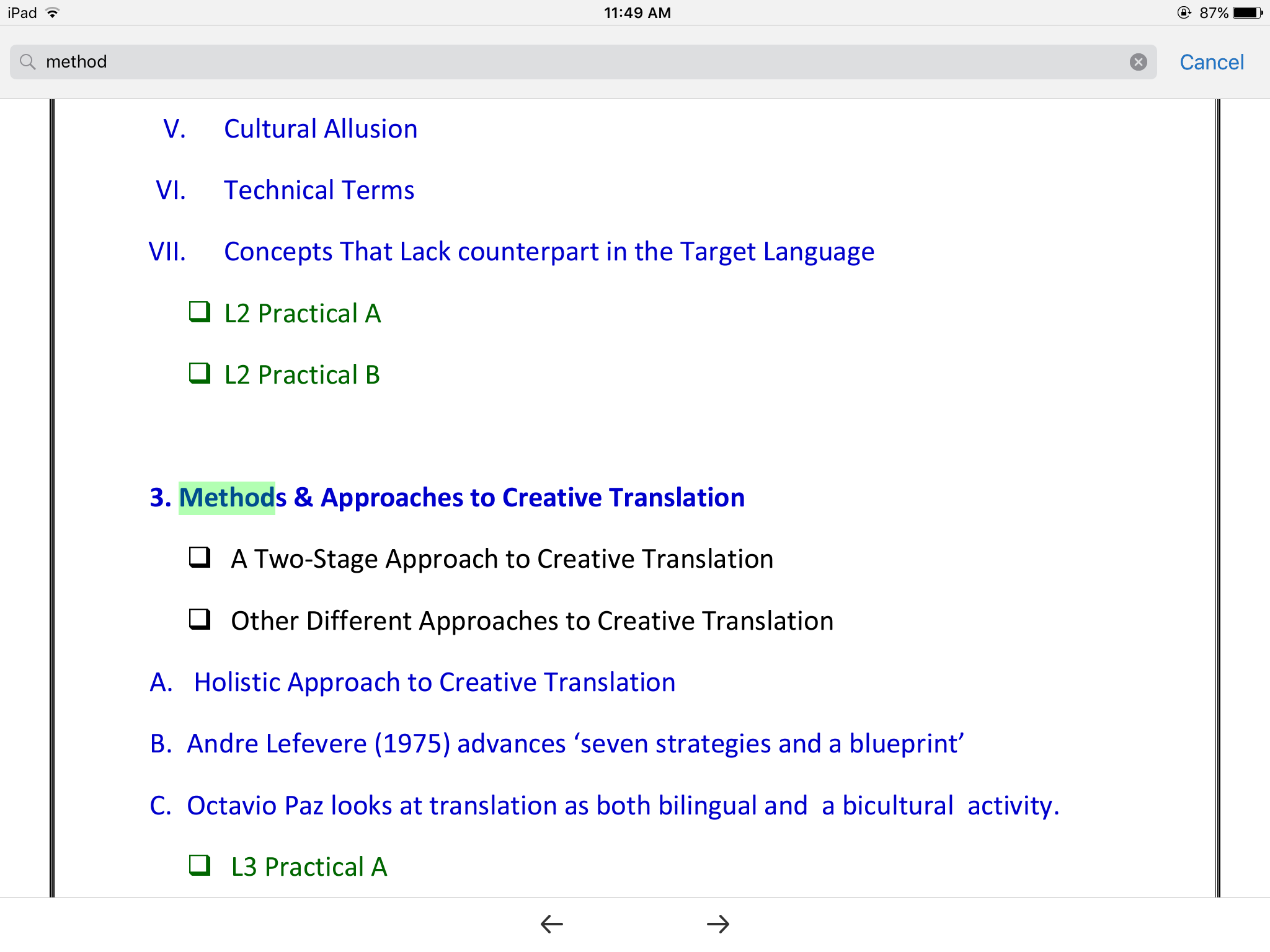The width and height of the screenshot is (1270, 952).
Task: Open the Octavio Paz entry
Action: tap(623, 805)
